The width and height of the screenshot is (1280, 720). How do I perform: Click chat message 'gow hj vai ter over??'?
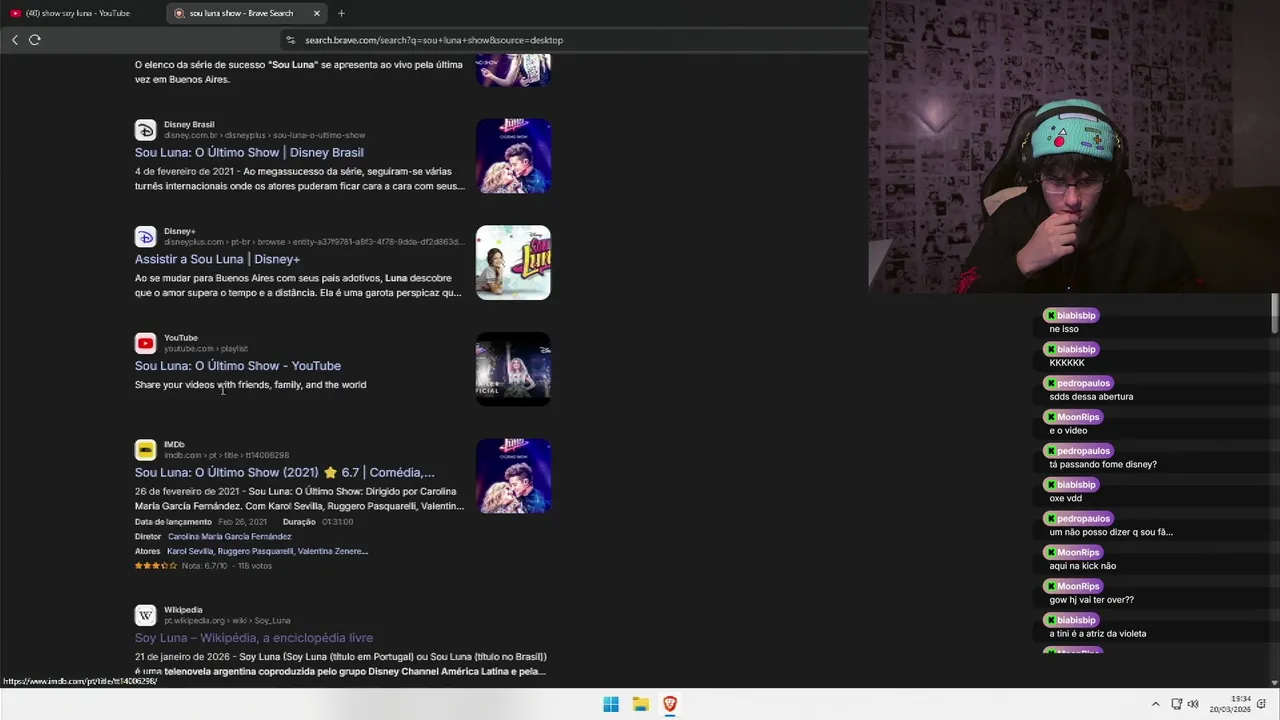[x=1092, y=600]
